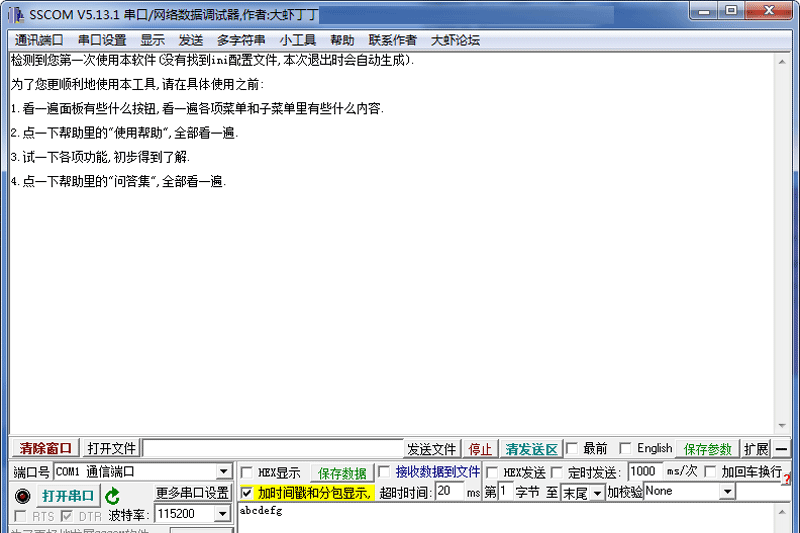The image size is (800, 533).
Task: Open the 串口设置 menu
Action: pos(102,40)
